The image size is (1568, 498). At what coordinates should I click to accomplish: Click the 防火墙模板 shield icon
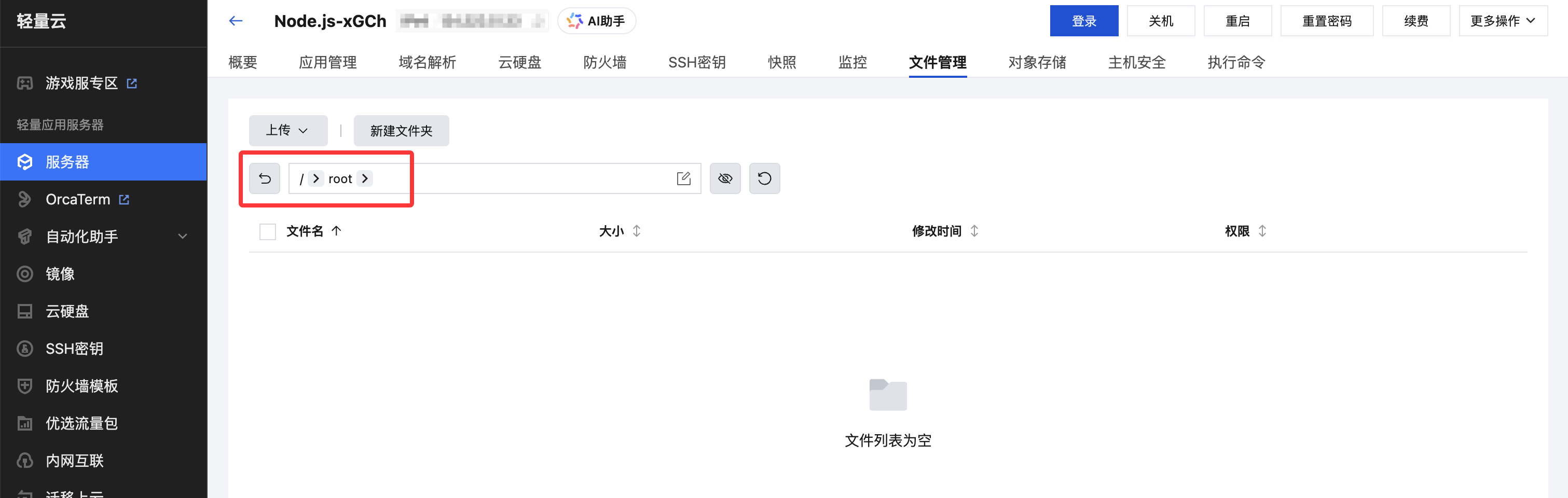tap(25, 386)
